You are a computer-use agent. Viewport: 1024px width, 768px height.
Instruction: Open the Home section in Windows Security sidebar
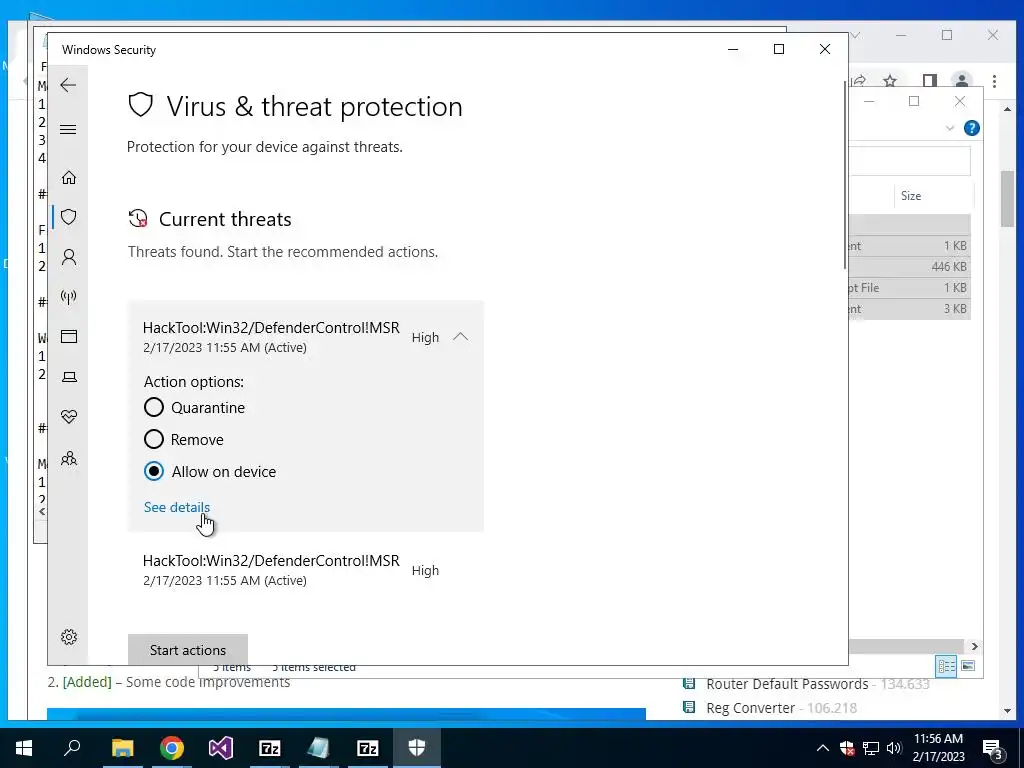(69, 178)
